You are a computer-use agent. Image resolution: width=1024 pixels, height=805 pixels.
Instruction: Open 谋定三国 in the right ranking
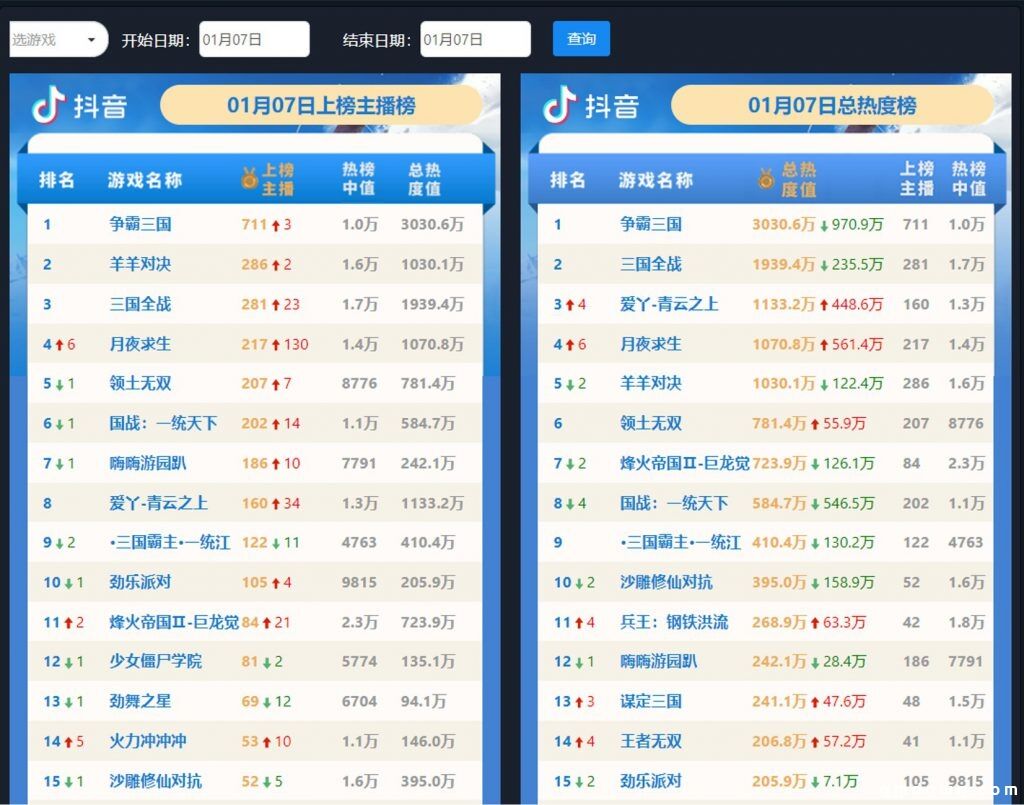tap(651, 701)
